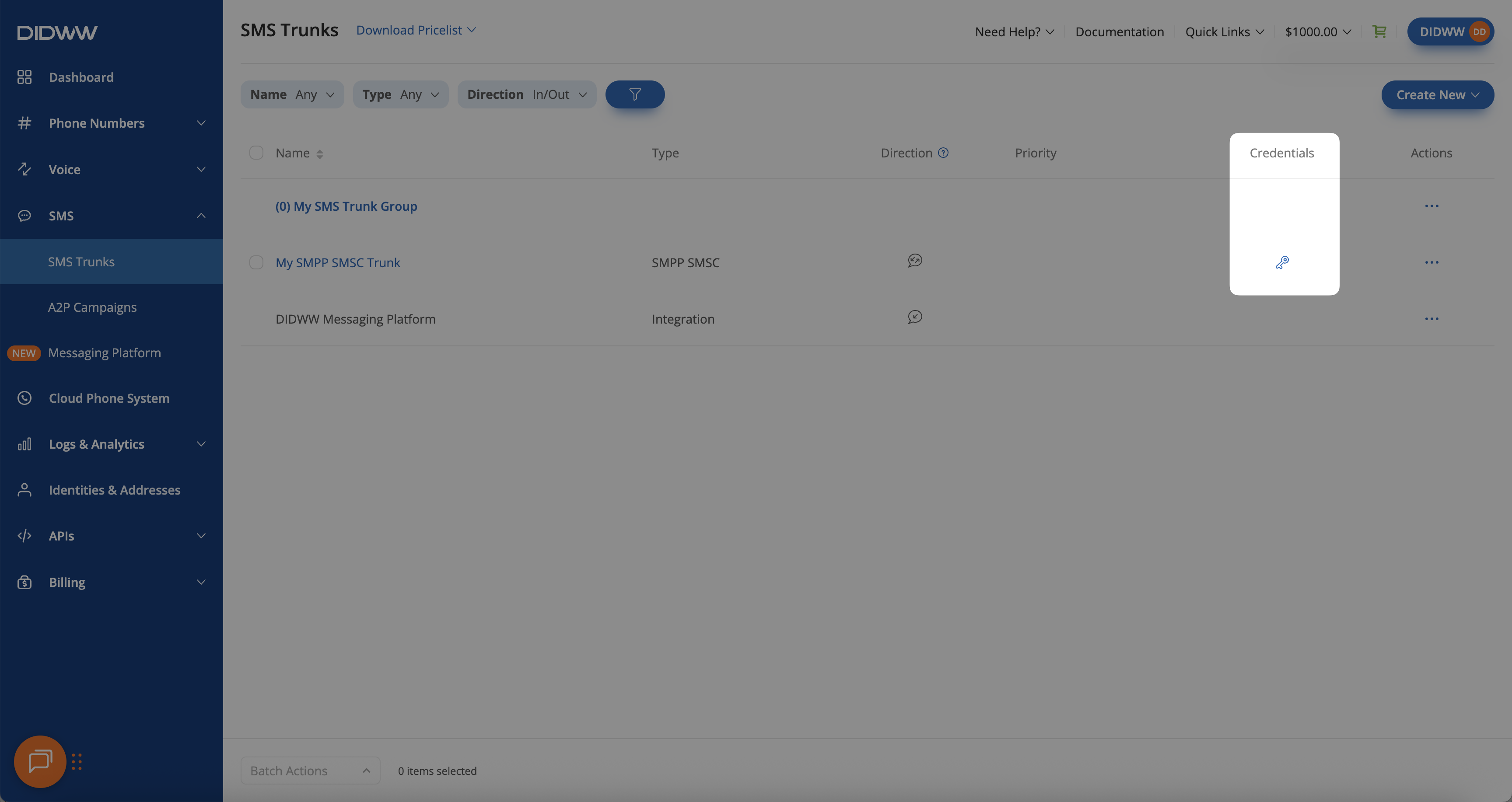The image size is (1512, 802).
Task: Expand the APIs menu chevron
Action: (x=201, y=536)
